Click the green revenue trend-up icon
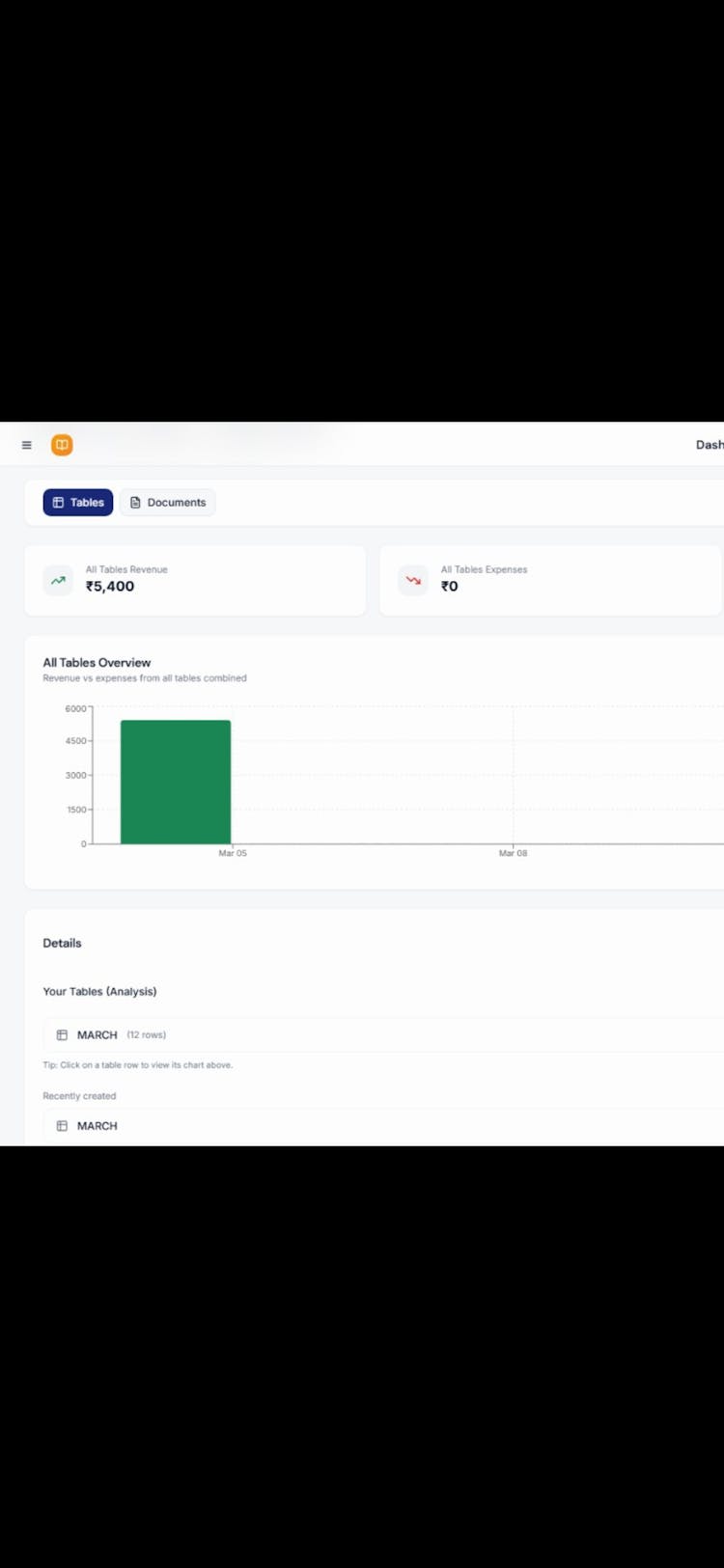This screenshot has height=1568, width=724. (x=58, y=580)
